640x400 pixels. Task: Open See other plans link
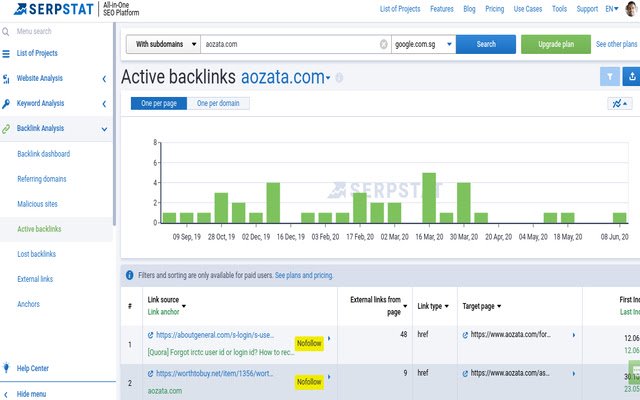tap(616, 44)
